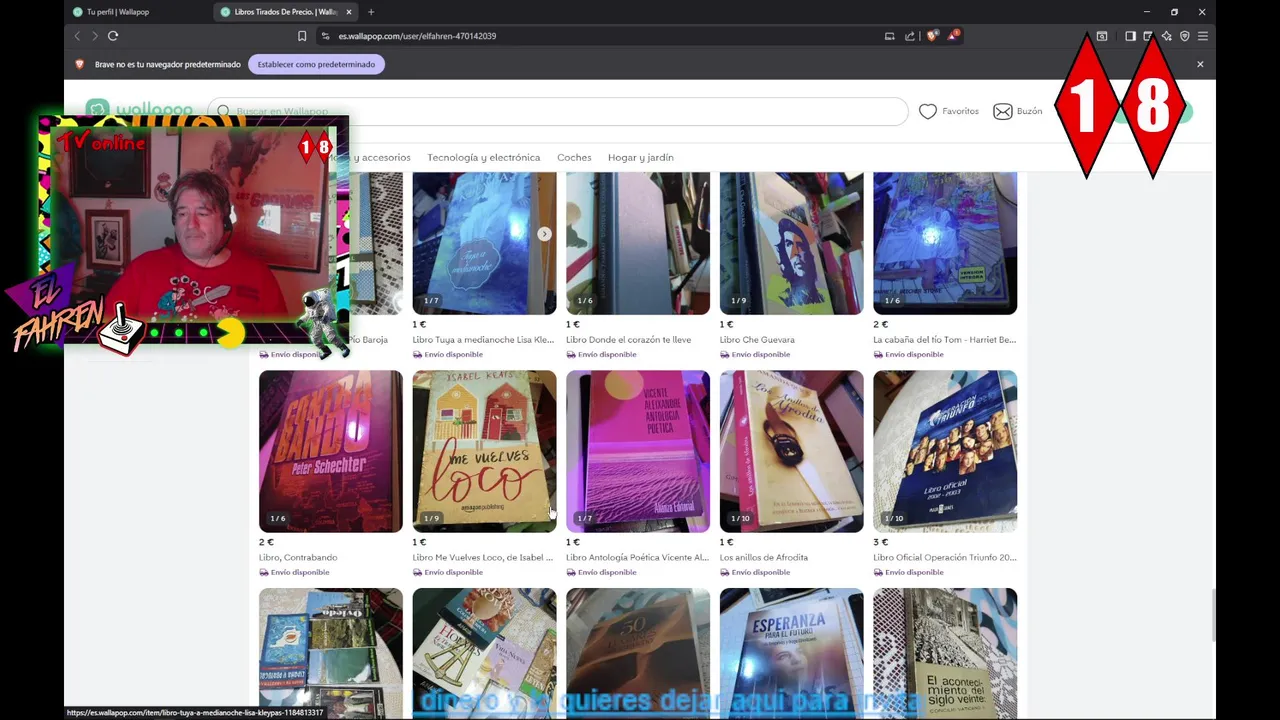
Task: Open Libro Donde el corazón te lleve title
Action: [x=628, y=340]
